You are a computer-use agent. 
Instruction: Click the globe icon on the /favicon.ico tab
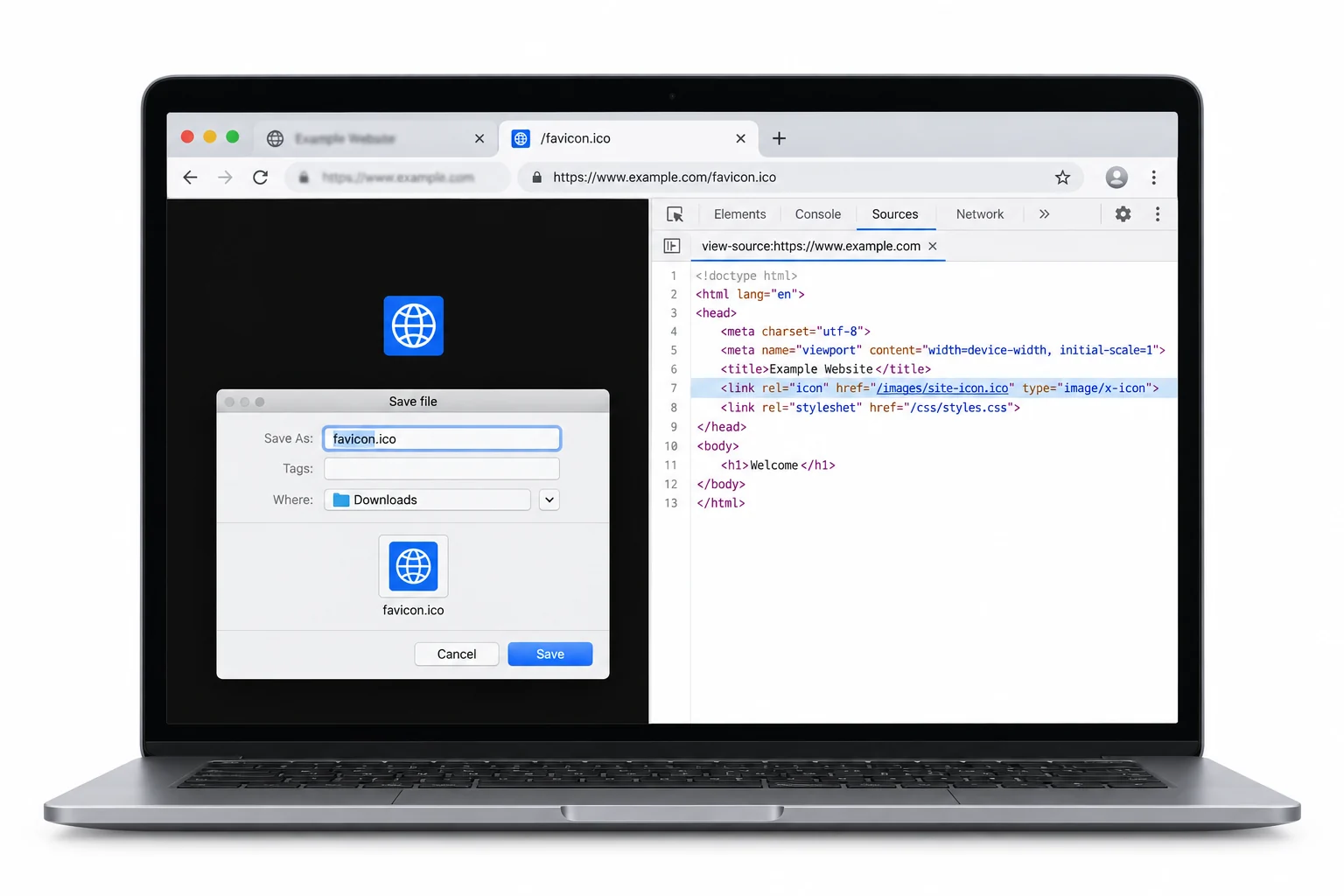coord(521,138)
